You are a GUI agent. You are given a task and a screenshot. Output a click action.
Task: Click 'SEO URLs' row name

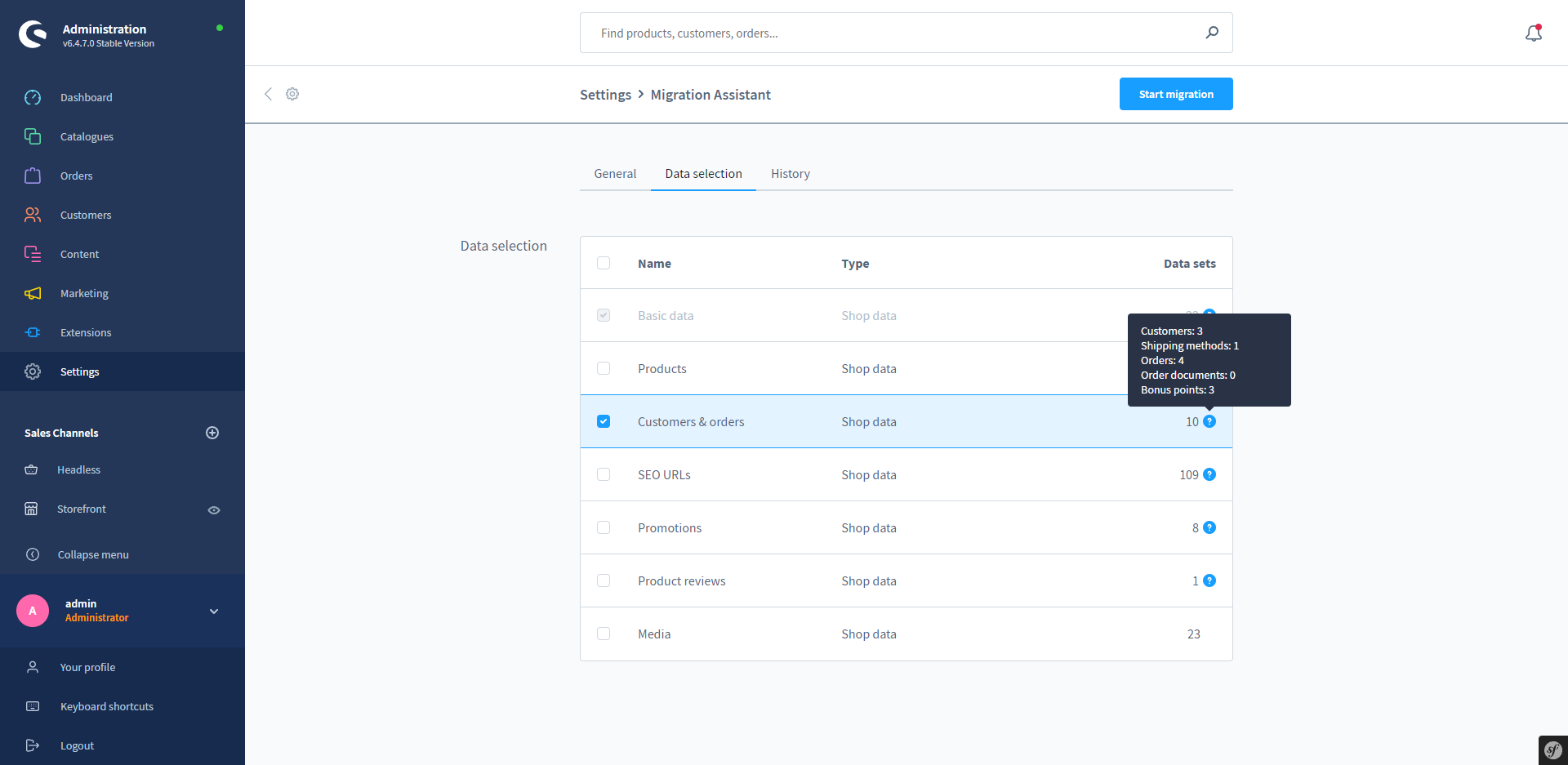664,475
